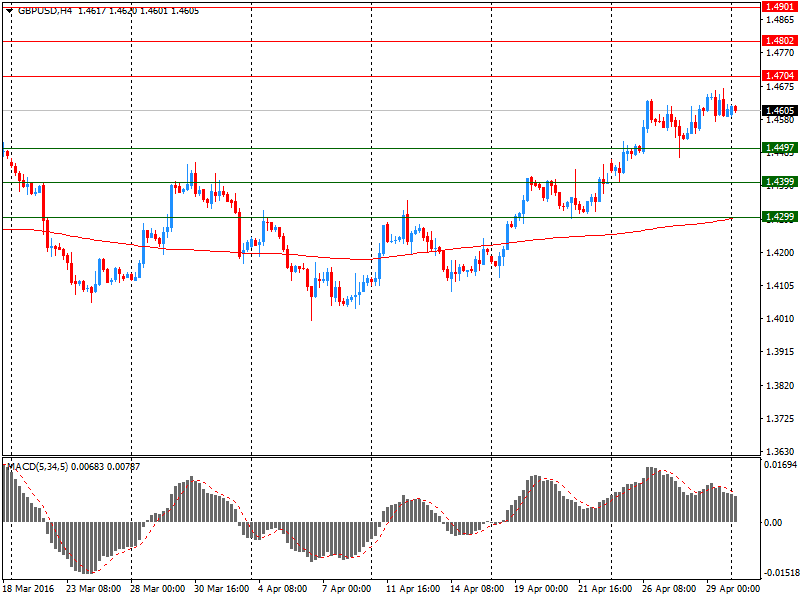The image size is (800, 600).
Task: Click the 18 Mar 2016 date label
Action: pos(28,589)
